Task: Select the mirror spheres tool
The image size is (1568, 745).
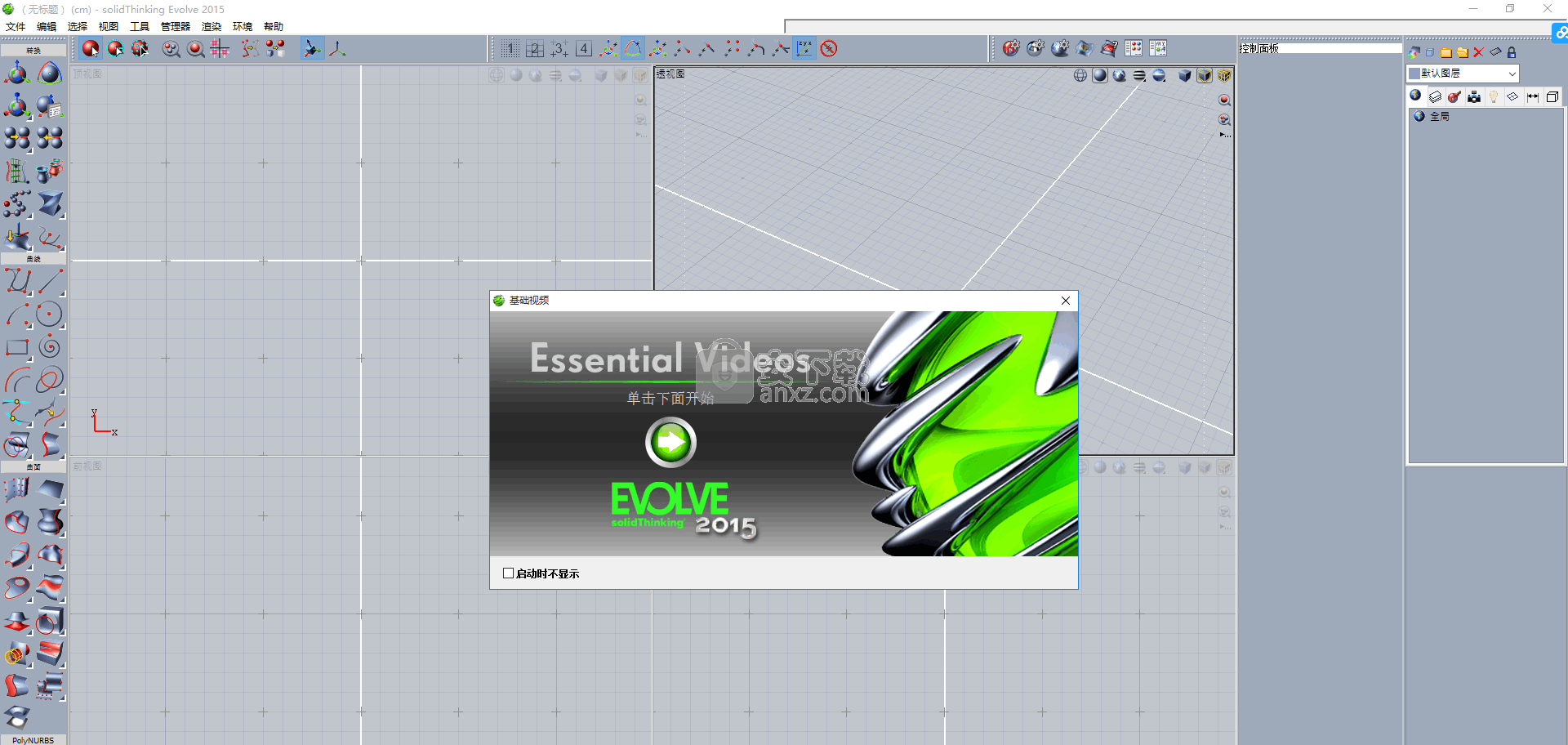Action: [17, 138]
